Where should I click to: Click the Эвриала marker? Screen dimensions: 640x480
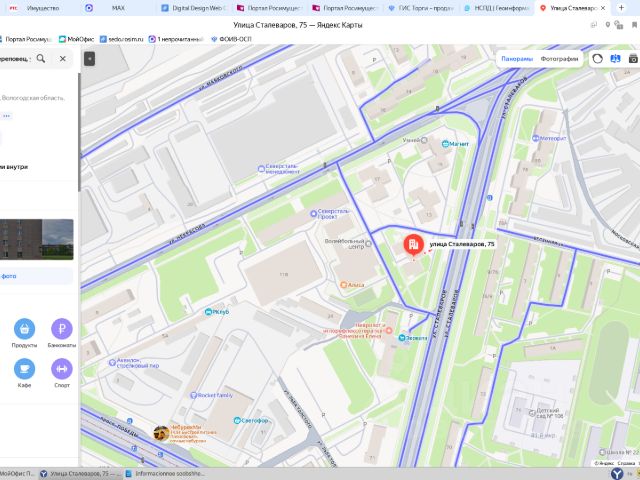tap(402, 338)
